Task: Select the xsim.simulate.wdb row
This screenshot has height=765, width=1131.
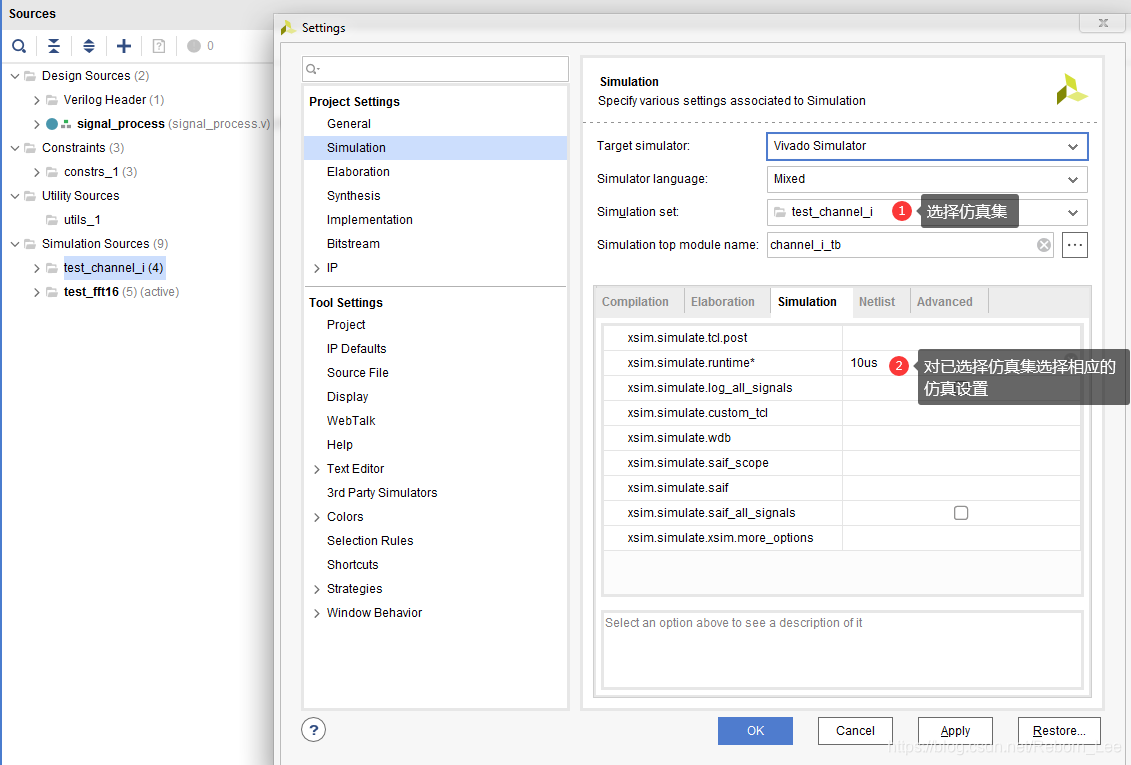Action: (842, 438)
